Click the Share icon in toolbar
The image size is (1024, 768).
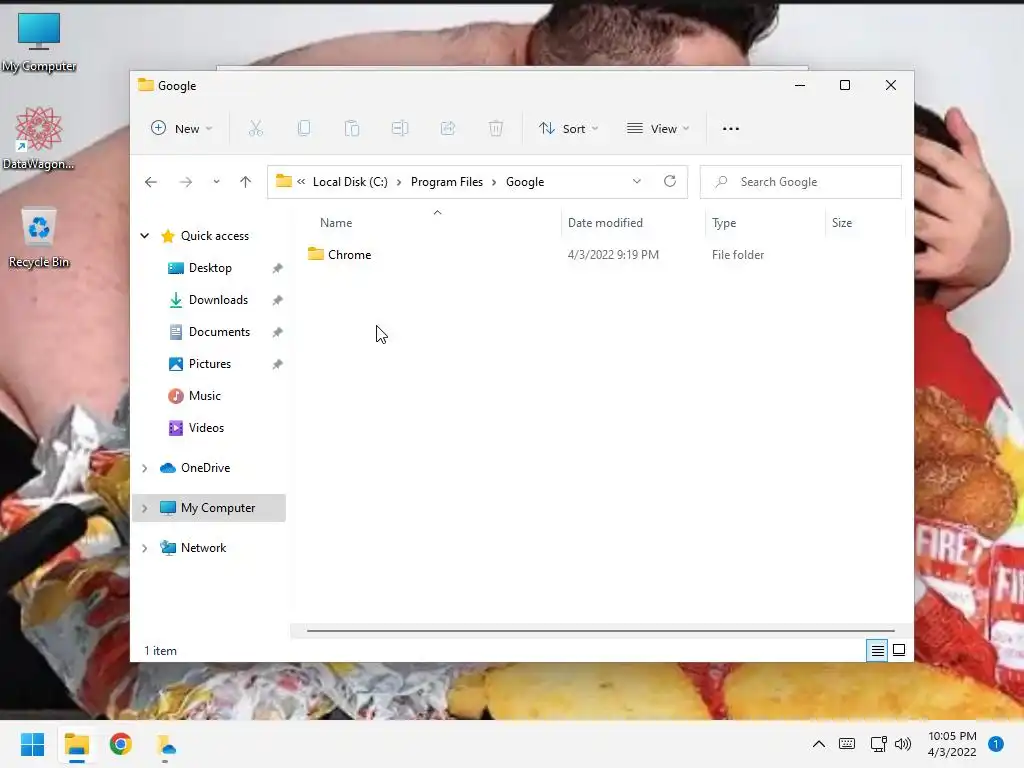point(448,129)
